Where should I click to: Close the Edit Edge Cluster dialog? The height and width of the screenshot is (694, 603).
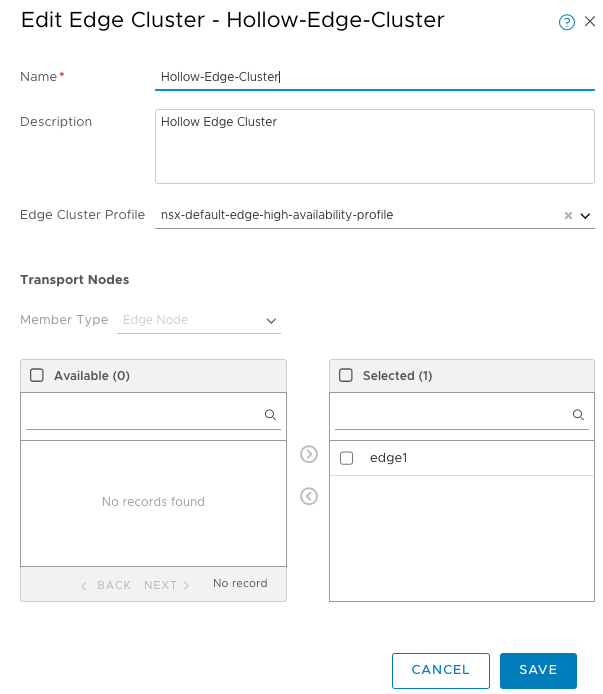[588, 22]
